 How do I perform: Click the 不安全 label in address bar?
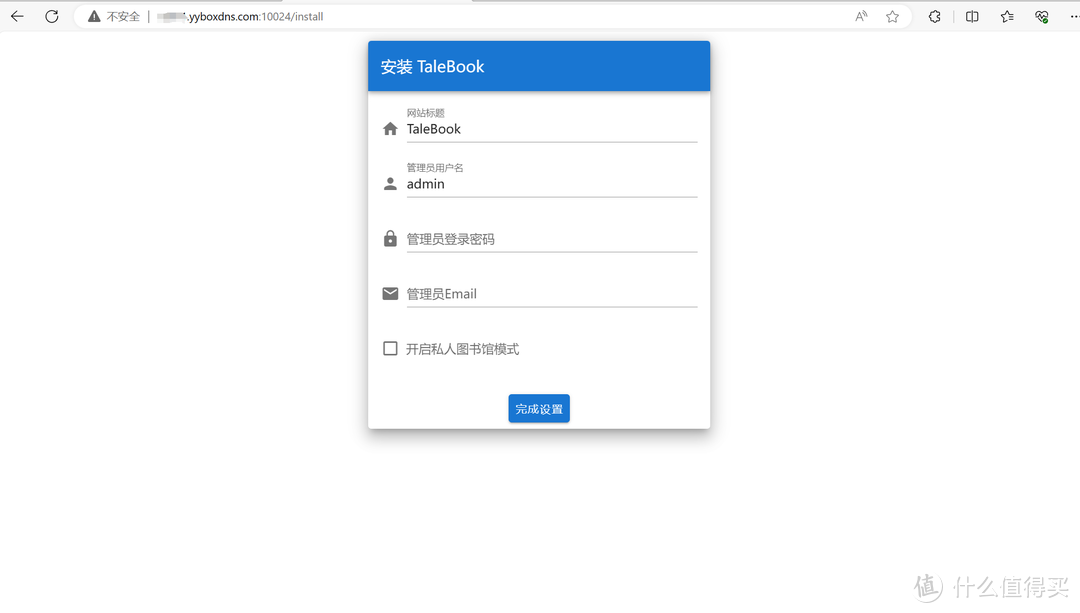tap(123, 17)
